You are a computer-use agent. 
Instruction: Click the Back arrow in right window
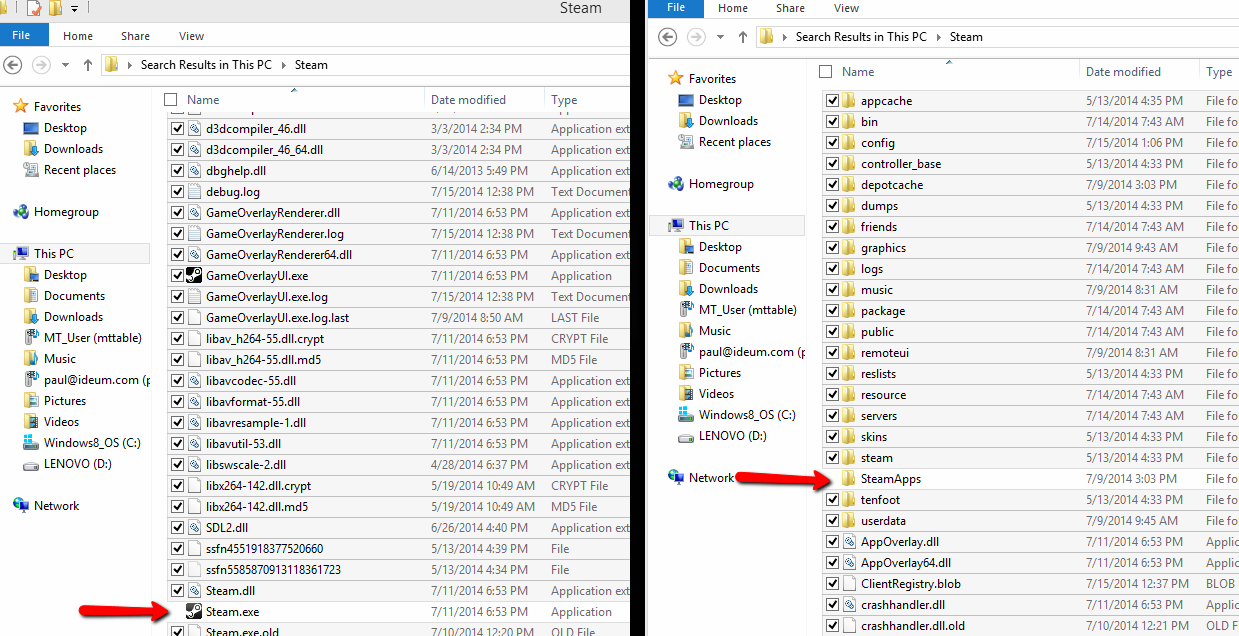click(668, 37)
